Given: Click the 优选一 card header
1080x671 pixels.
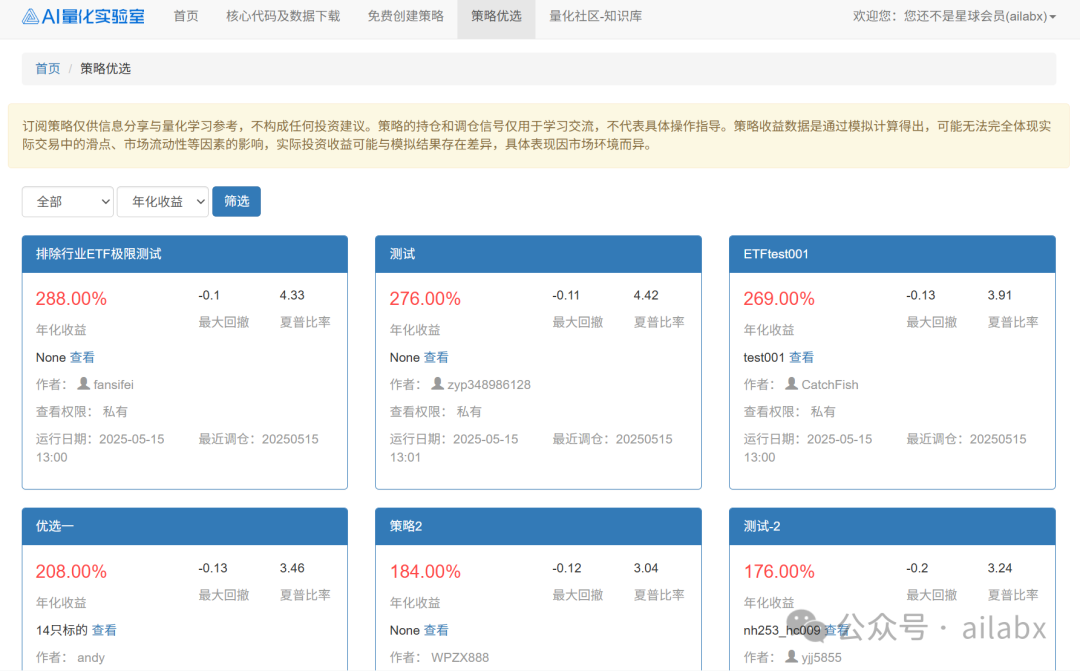Looking at the screenshot, I should (185, 526).
